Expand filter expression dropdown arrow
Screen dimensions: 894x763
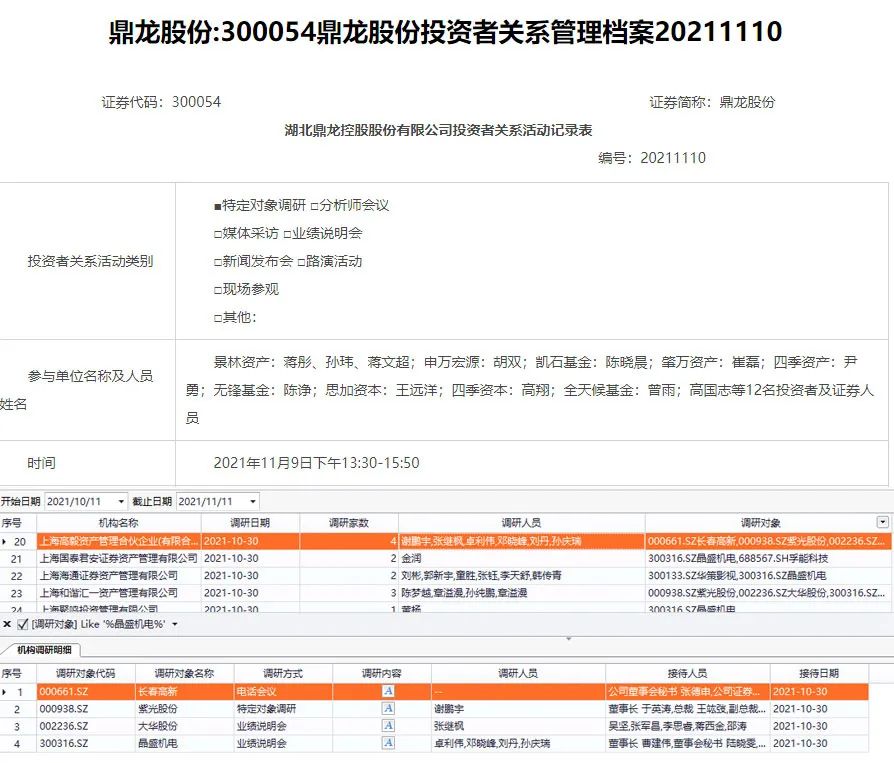174,624
